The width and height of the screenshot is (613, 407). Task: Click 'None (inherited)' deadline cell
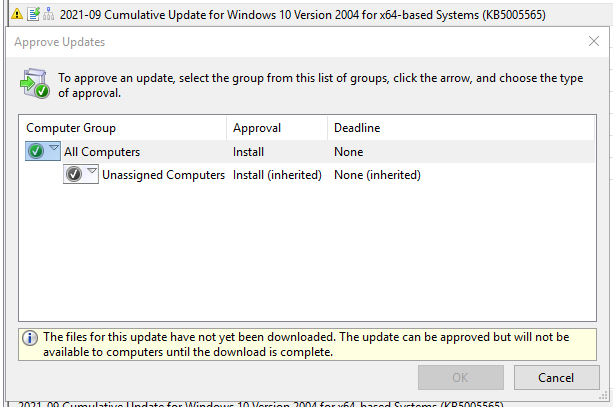tap(377, 175)
